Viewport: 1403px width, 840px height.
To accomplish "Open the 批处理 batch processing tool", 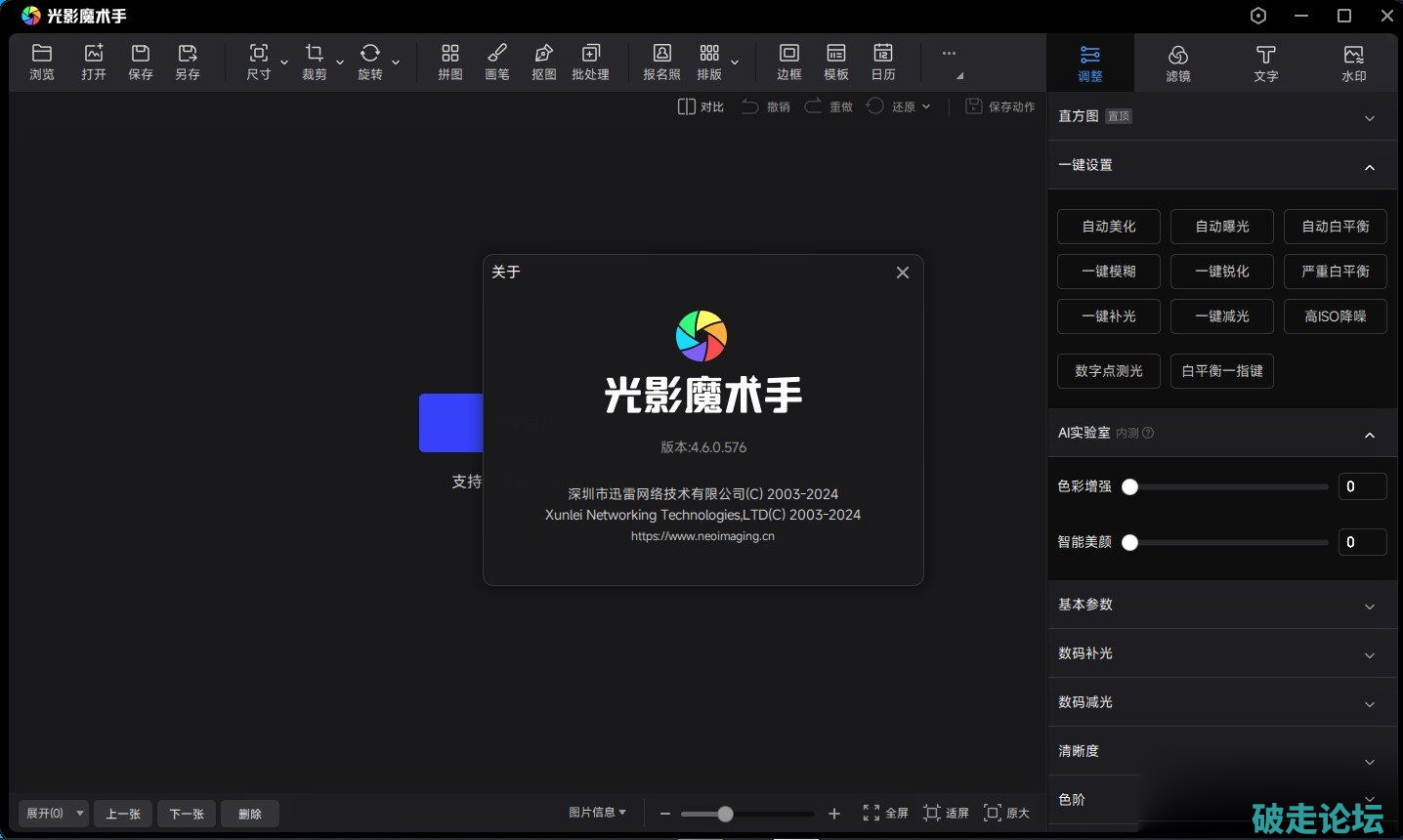I will point(590,61).
